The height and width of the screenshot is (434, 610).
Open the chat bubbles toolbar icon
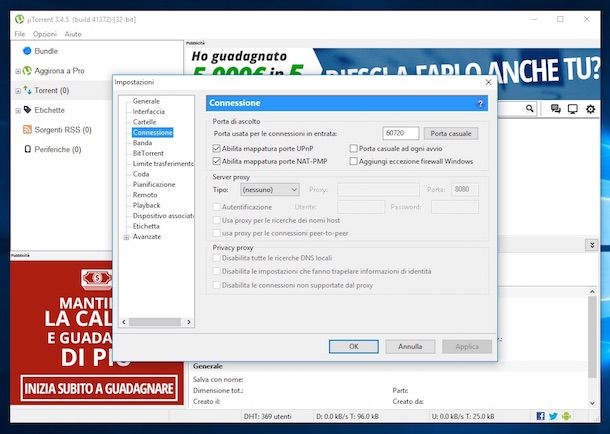coord(556,109)
